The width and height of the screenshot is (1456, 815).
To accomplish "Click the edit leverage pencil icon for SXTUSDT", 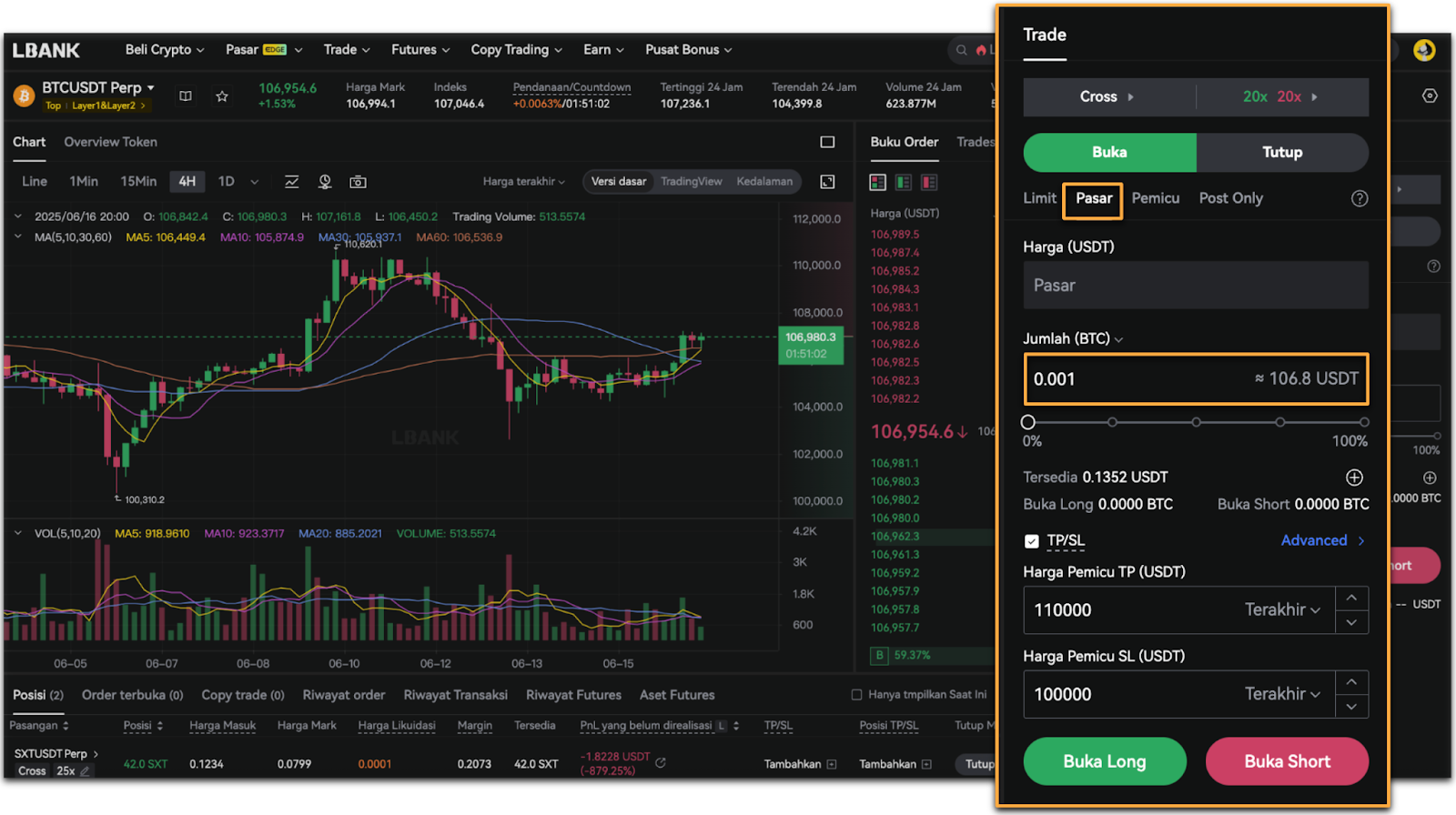I will (x=85, y=771).
